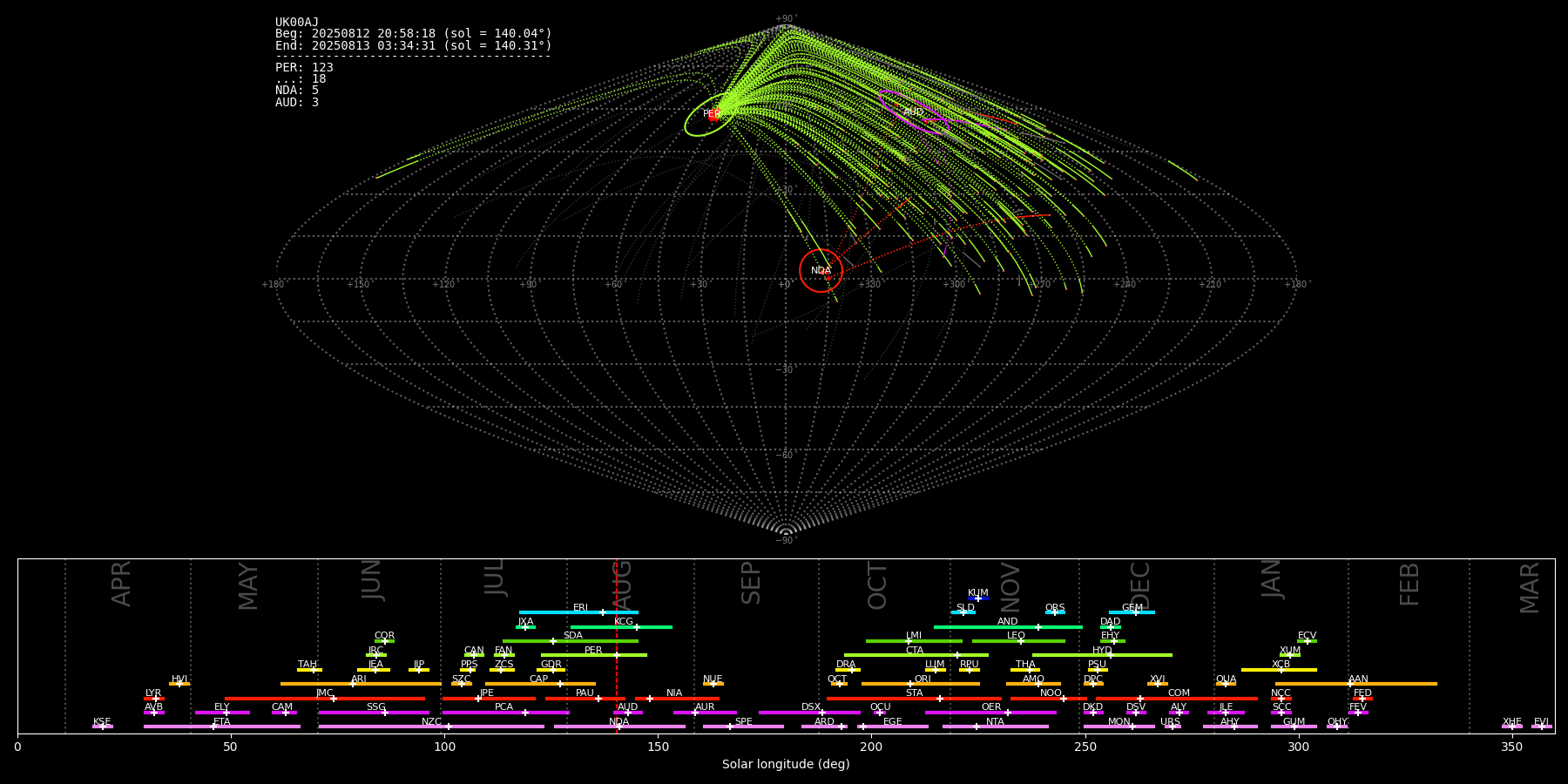Click the red PAU shower bar
Viewport: 1568px width, 784px height.
585,698
